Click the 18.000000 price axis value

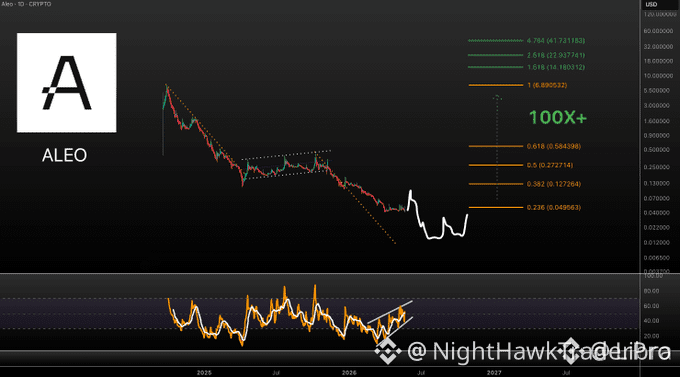[x=658, y=61]
